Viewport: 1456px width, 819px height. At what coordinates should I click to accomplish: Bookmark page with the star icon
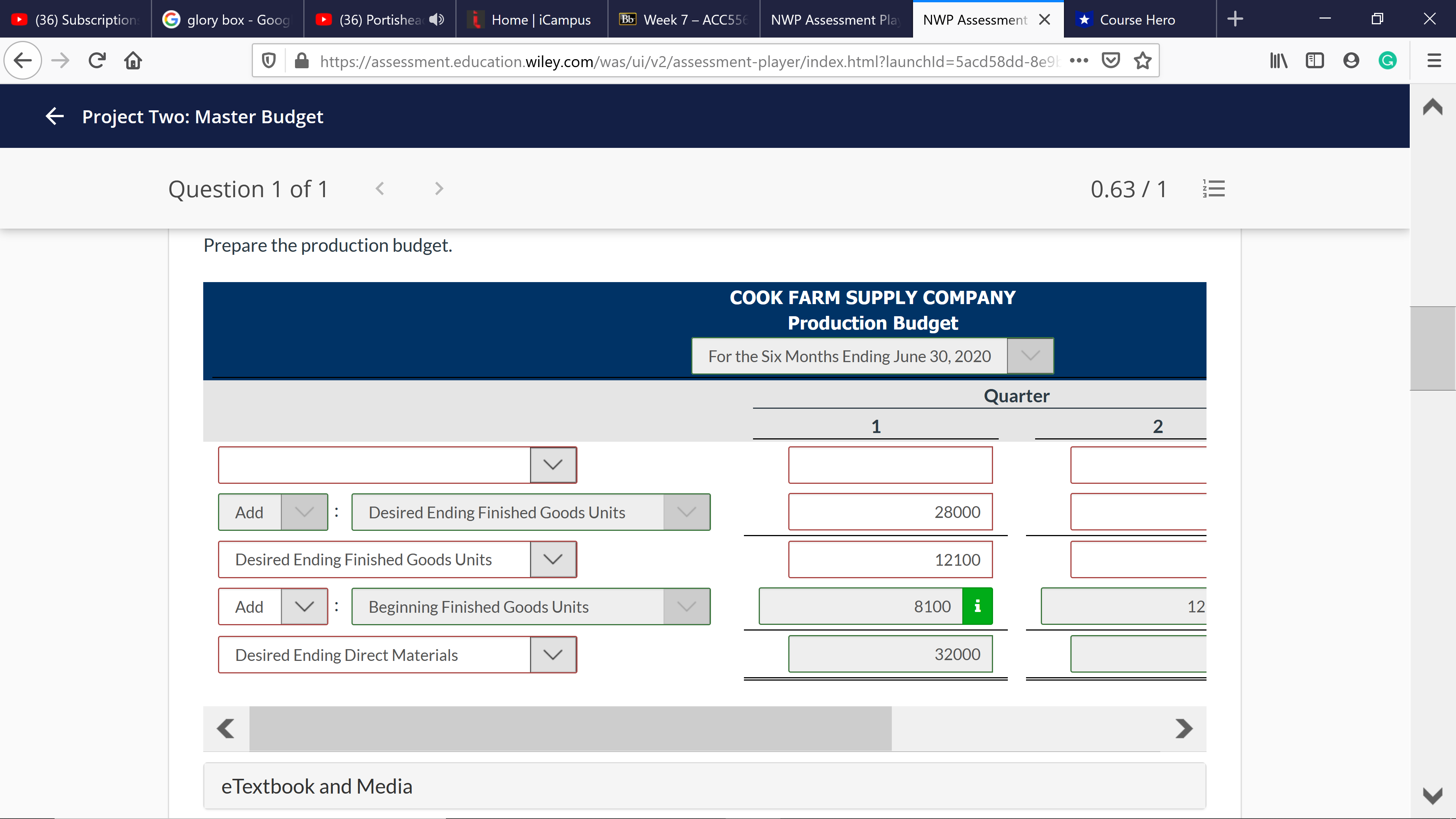pyautogui.click(x=1143, y=61)
